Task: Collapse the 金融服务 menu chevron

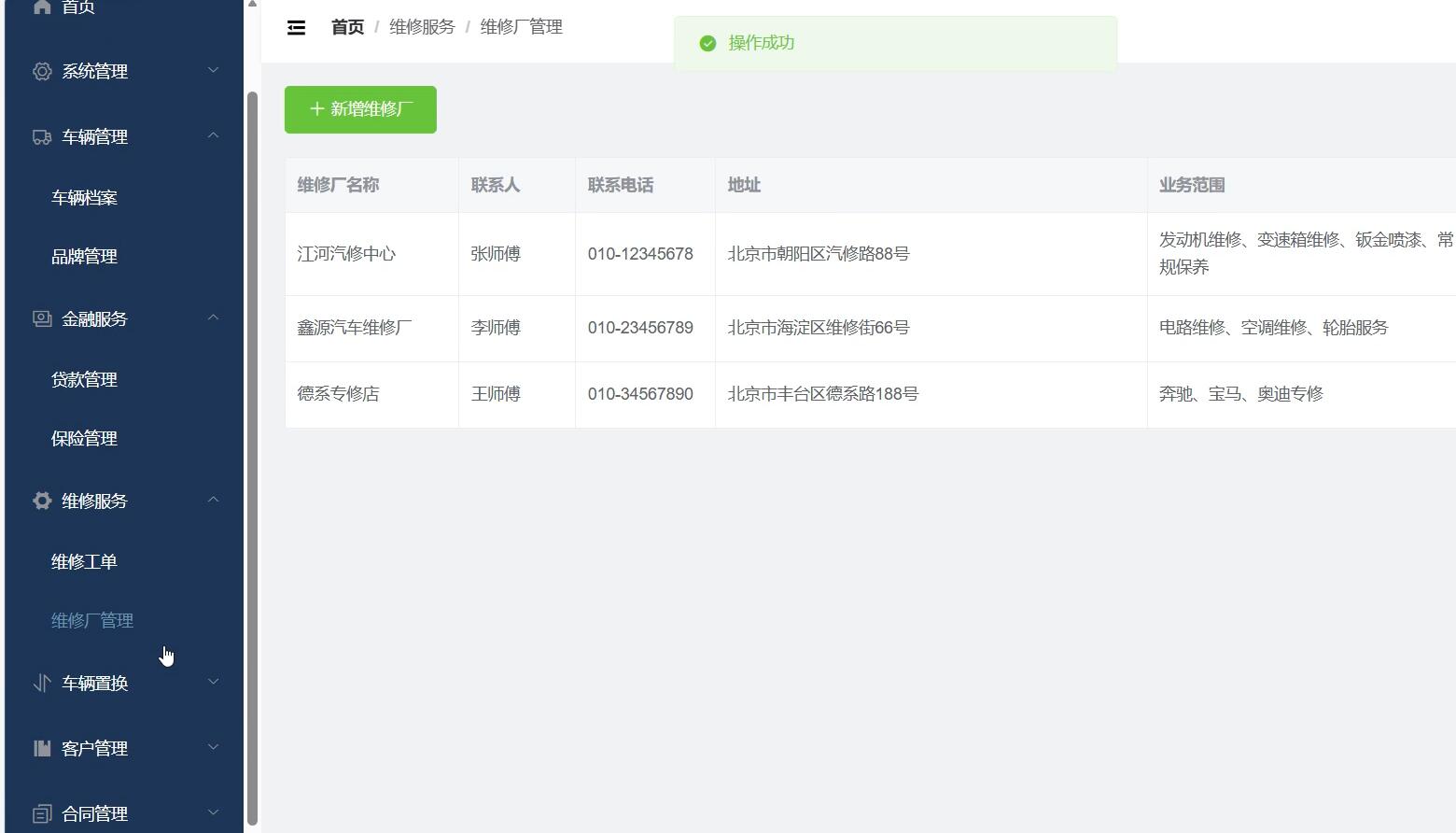Action: coord(213,318)
